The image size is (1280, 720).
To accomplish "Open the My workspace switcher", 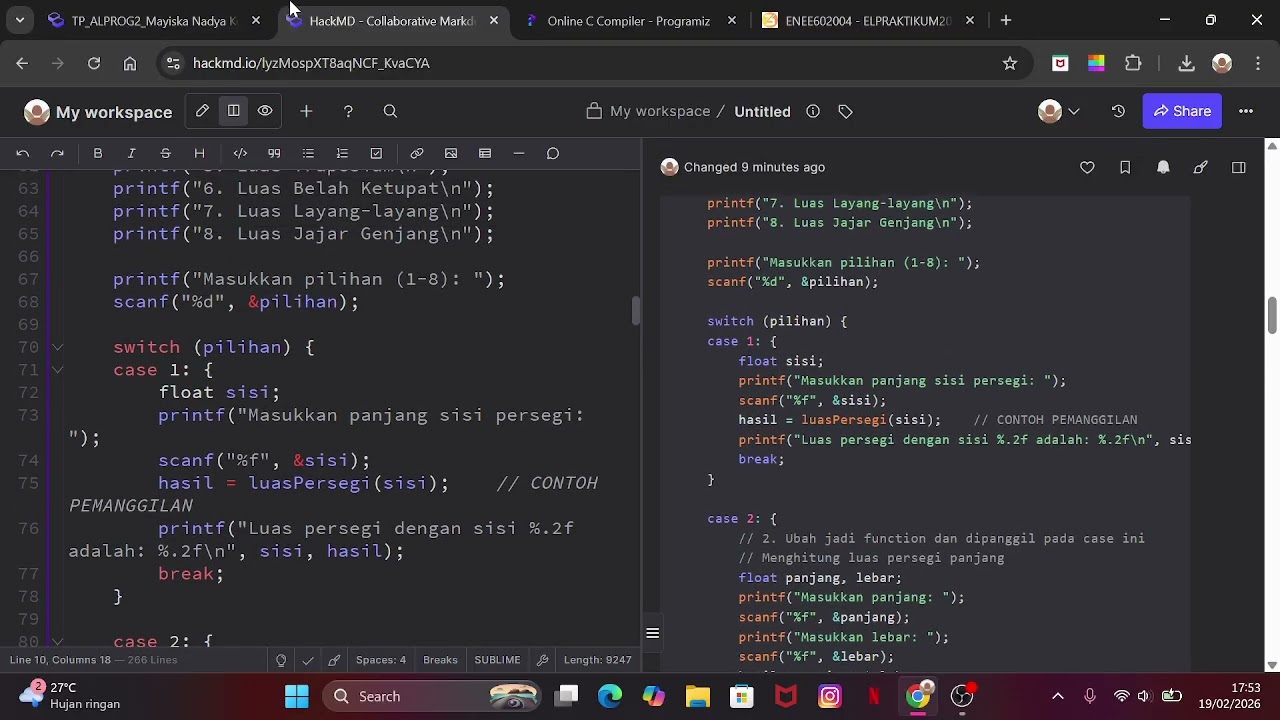I will click(99, 111).
